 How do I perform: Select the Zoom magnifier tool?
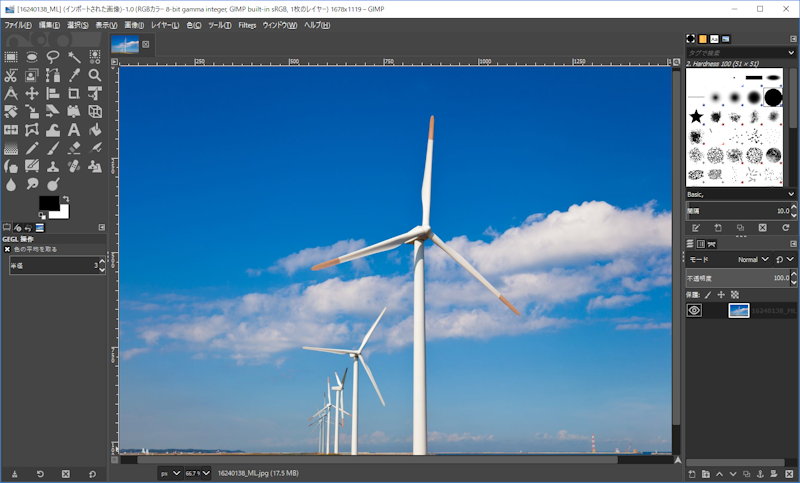pos(95,75)
